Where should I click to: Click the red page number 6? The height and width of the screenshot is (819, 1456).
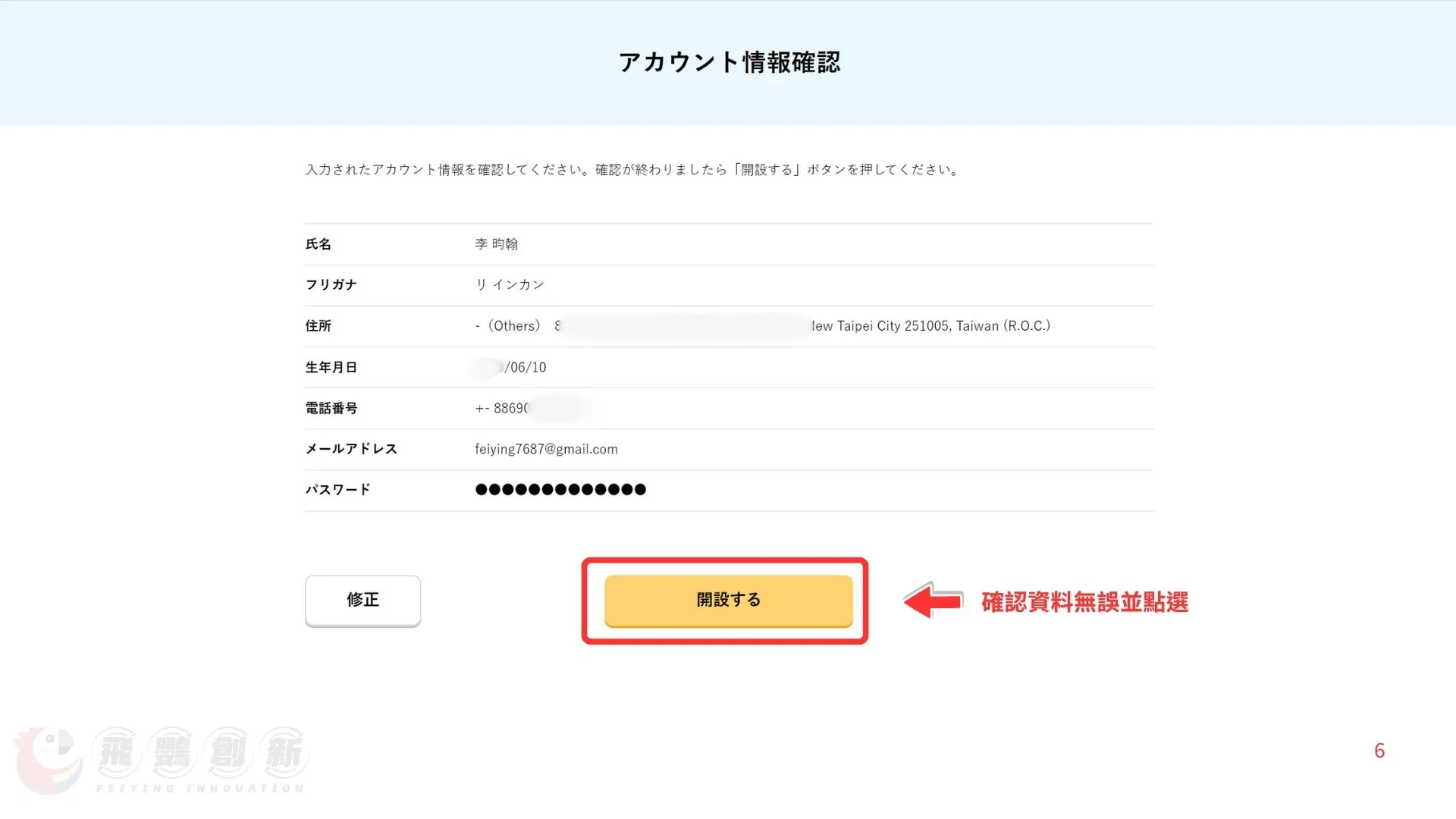pos(1379,751)
